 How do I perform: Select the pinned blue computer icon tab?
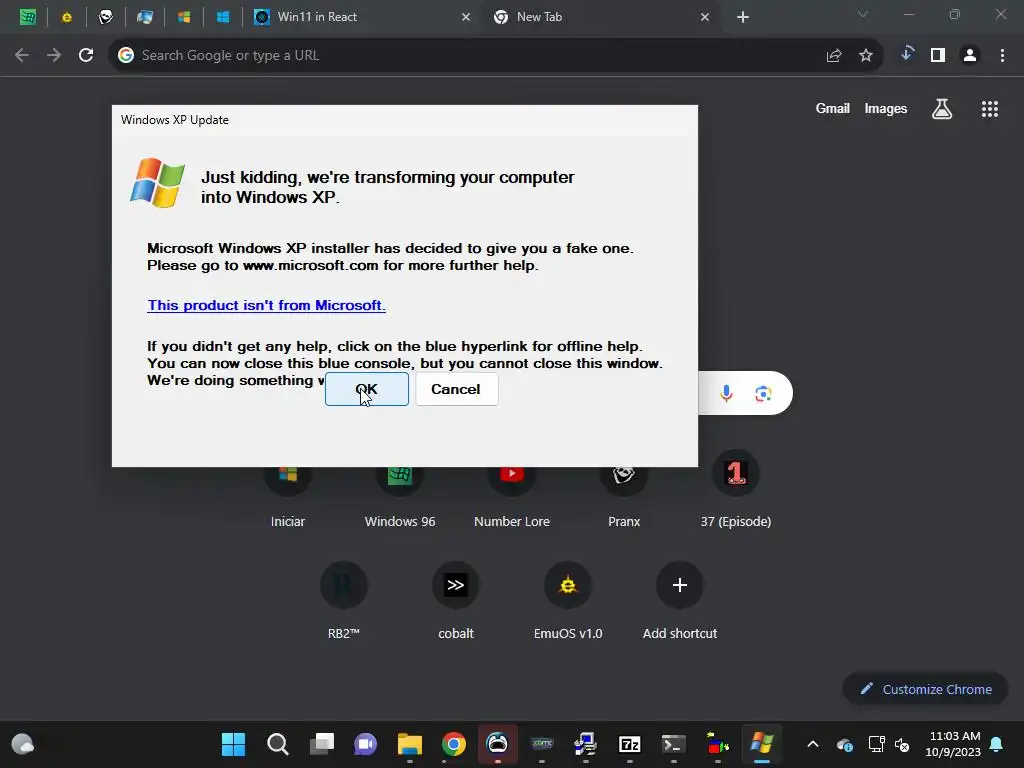(x=145, y=17)
